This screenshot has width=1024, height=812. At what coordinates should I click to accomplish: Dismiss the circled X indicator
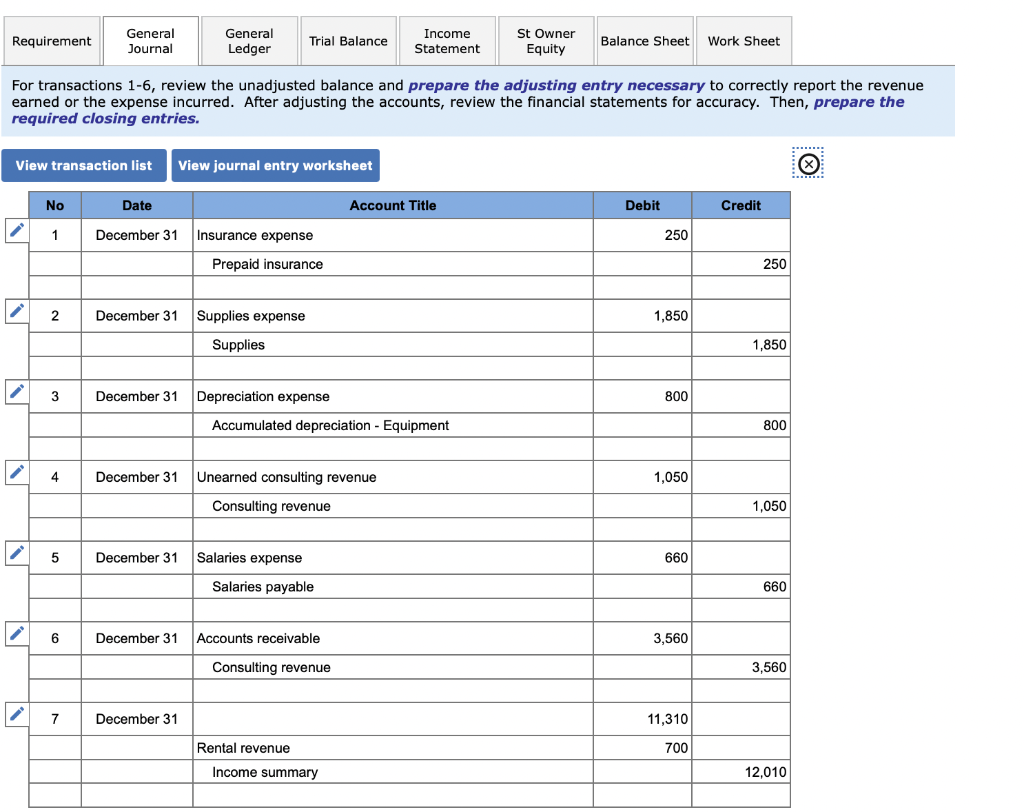808,163
